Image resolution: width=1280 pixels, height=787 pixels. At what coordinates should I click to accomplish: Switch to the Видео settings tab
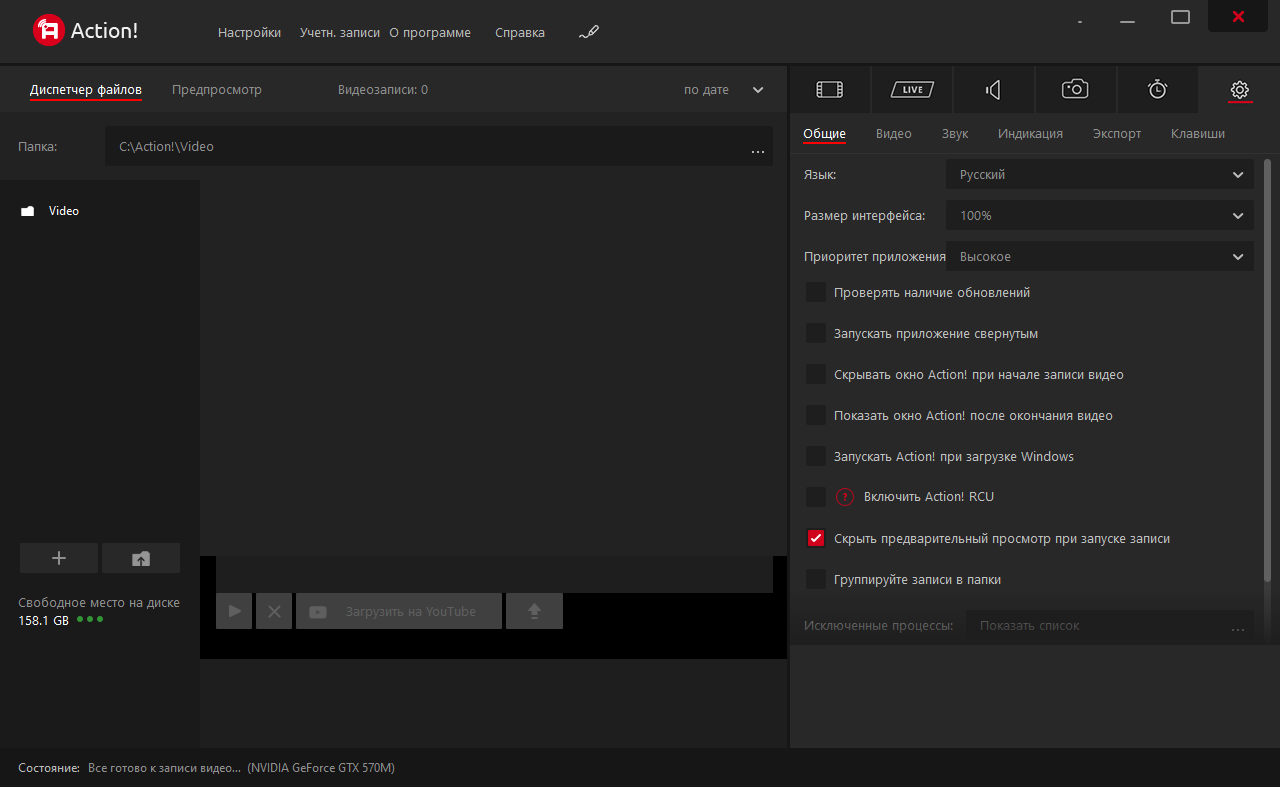[894, 134]
